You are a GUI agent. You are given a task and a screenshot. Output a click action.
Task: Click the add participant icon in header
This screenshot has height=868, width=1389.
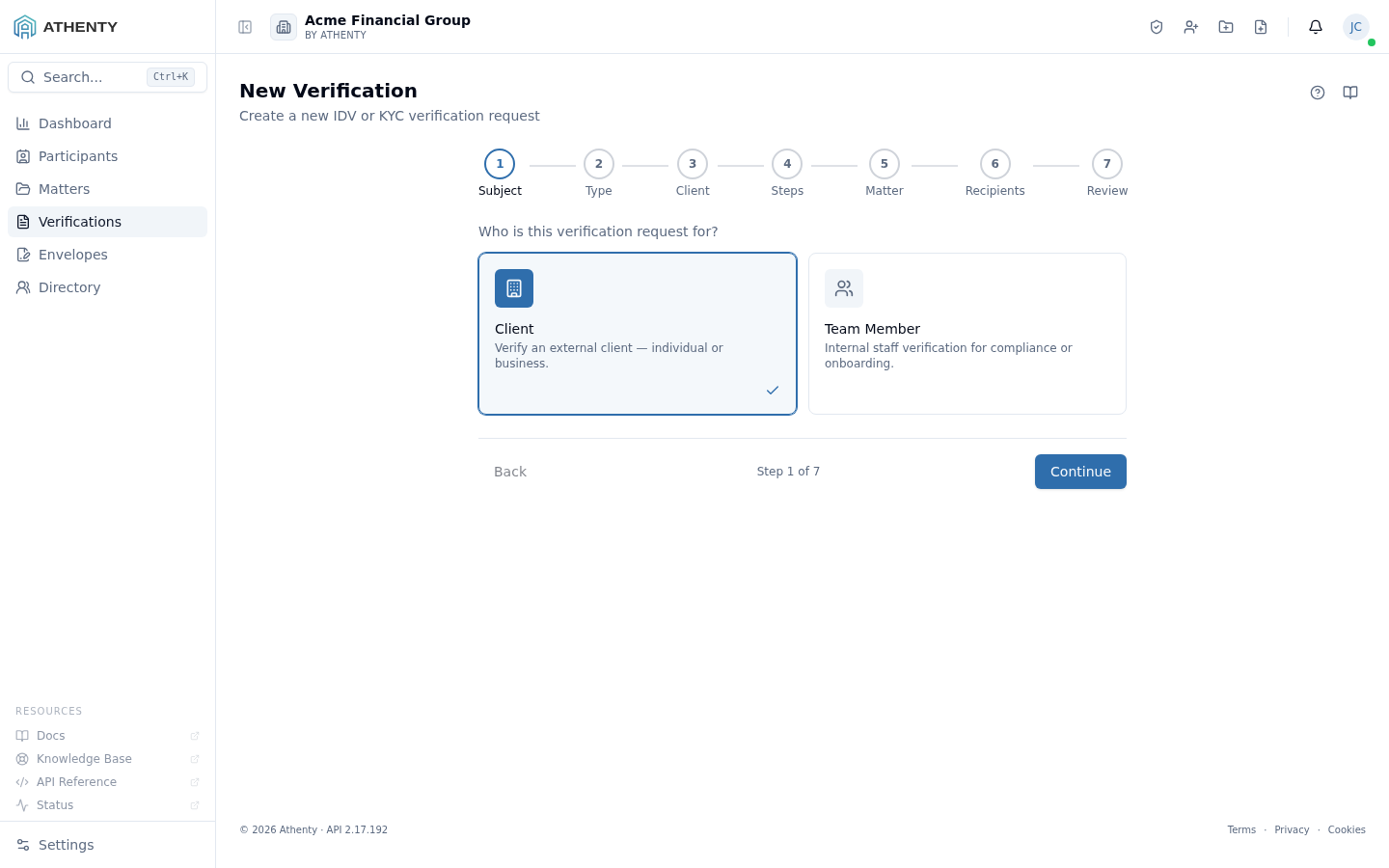pos(1191,27)
